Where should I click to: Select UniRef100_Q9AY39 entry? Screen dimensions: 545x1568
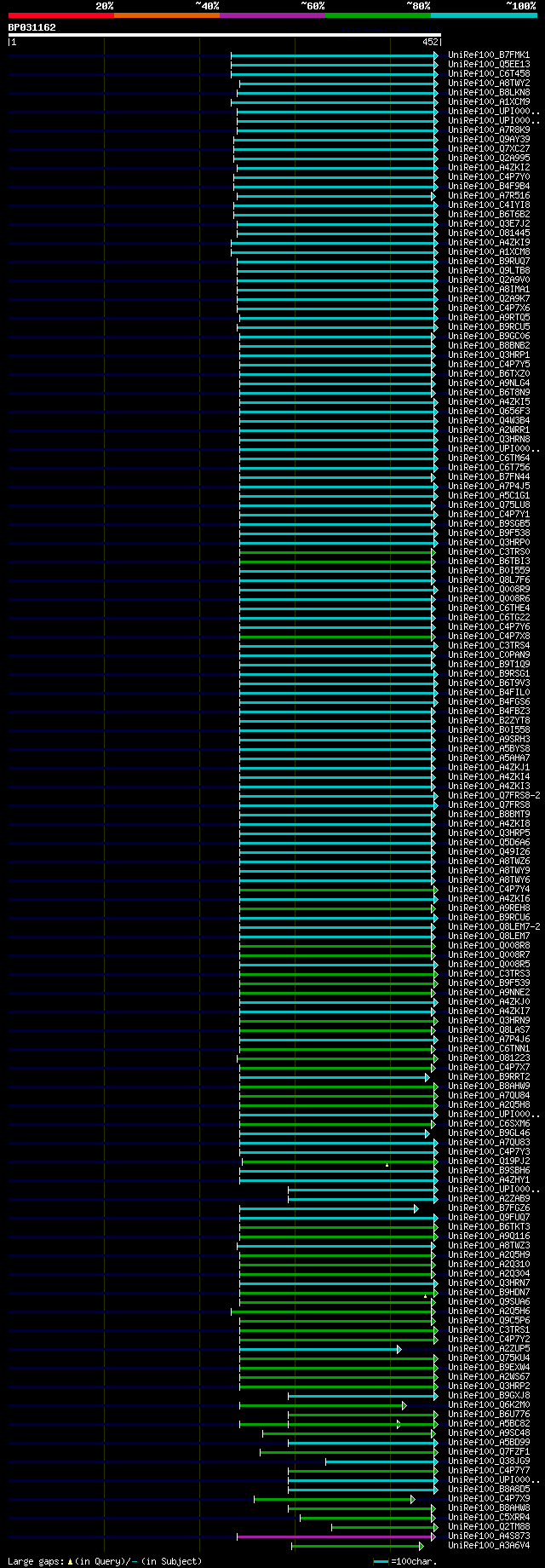[x=489, y=139]
